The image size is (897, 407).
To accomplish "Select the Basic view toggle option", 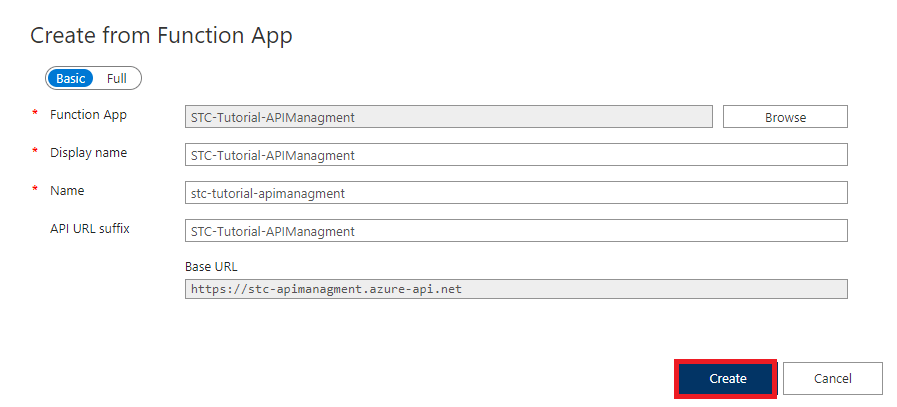I will [x=70, y=78].
